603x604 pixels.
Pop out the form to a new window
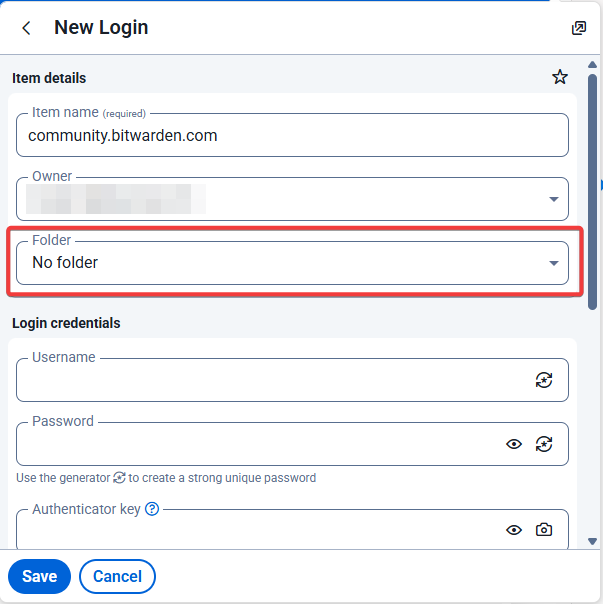(x=578, y=28)
